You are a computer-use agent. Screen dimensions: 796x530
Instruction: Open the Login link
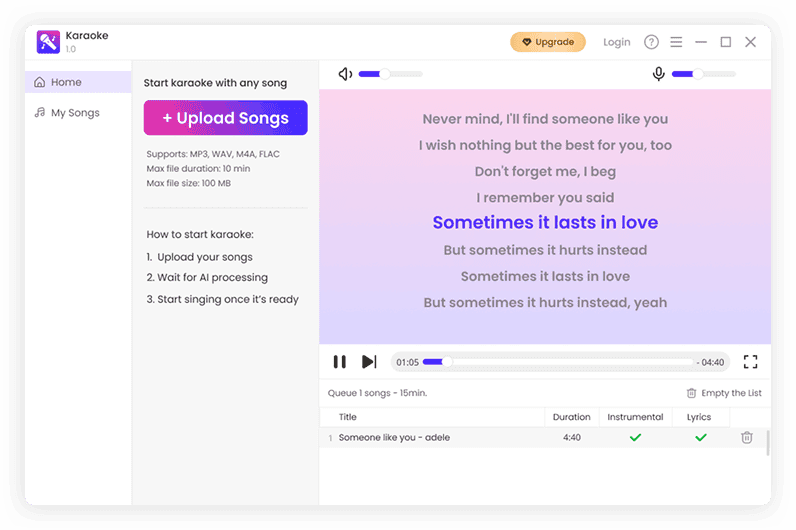pos(617,42)
